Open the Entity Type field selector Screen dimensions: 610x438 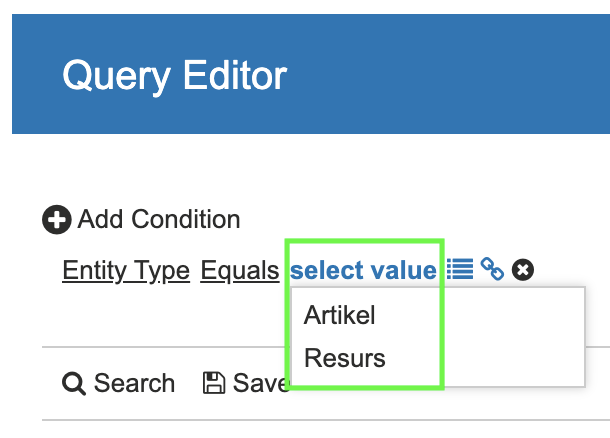(126, 270)
